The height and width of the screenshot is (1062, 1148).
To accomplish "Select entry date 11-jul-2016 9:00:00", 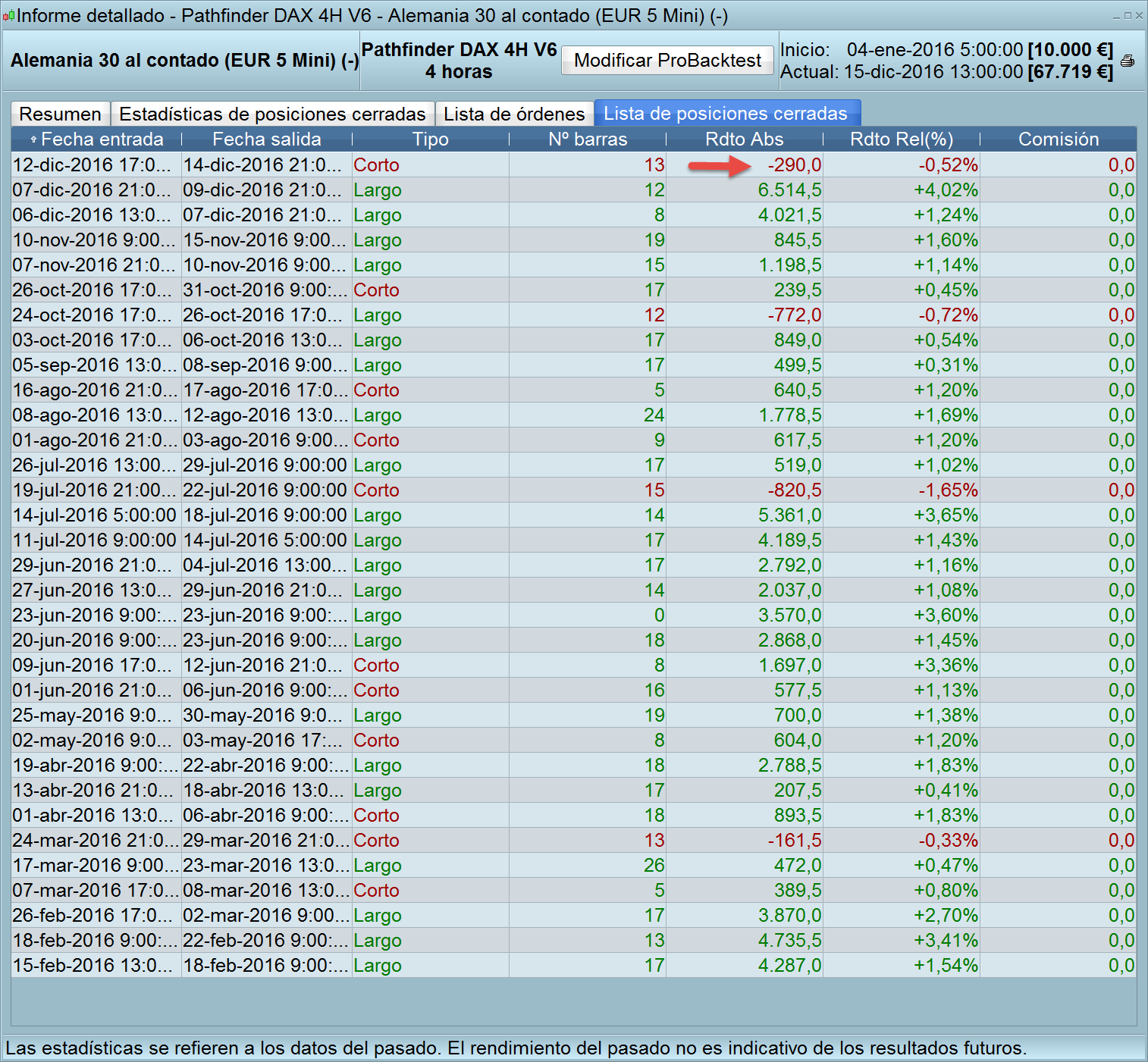I will 96,540.
